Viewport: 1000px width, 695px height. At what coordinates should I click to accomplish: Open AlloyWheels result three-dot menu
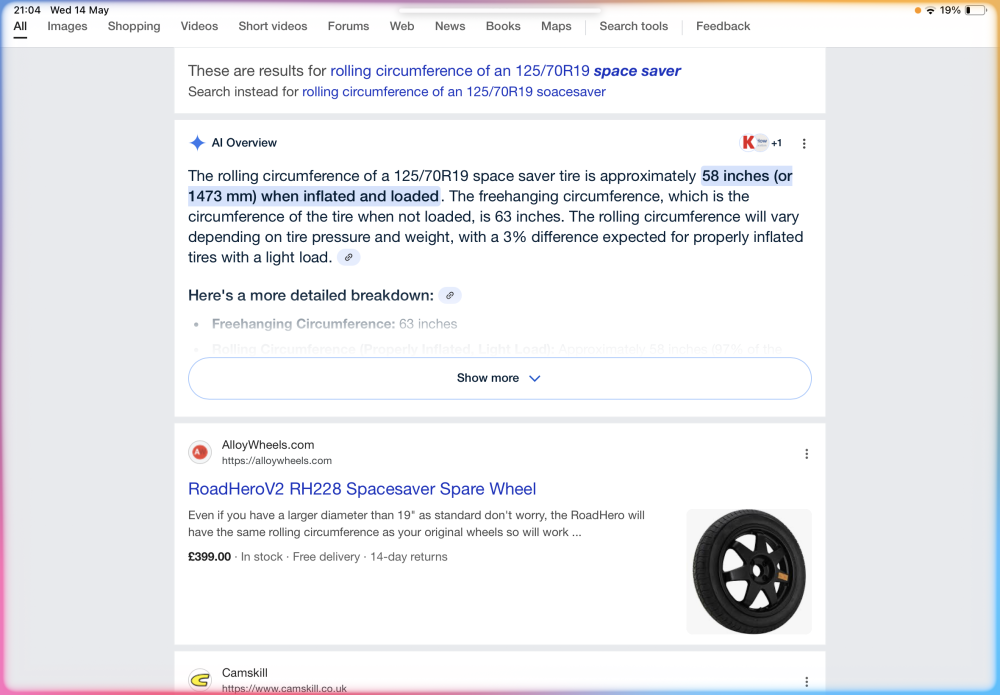tap(806, 453)
